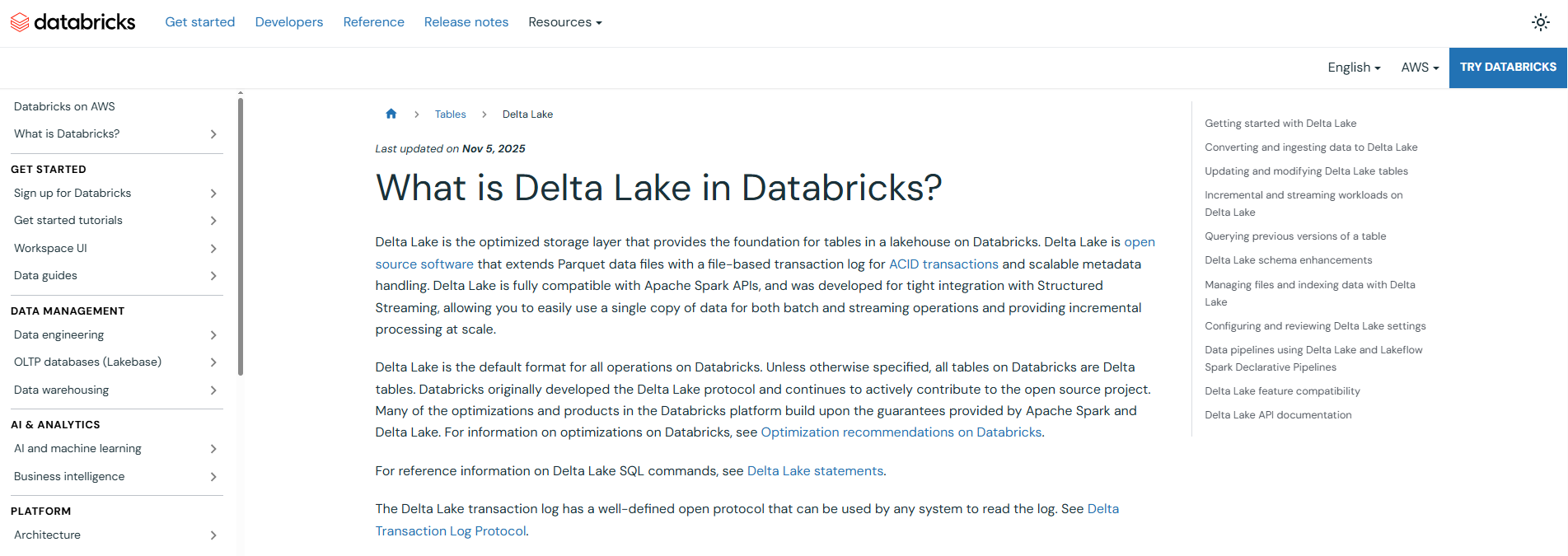Expand the Sign up for Databricks section
The height and width of the screenshot is (556, 1568).
tap(213, 194)
